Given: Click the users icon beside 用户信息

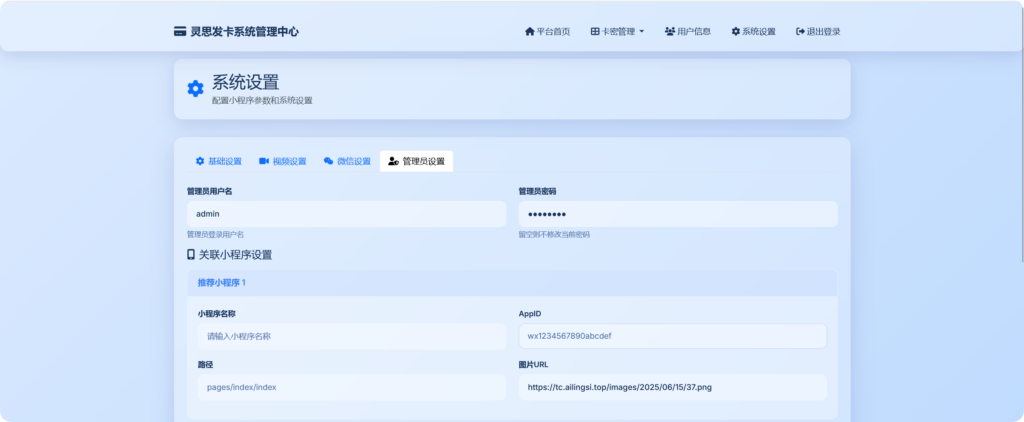Looking at the screenshot, I should (669, 31).
